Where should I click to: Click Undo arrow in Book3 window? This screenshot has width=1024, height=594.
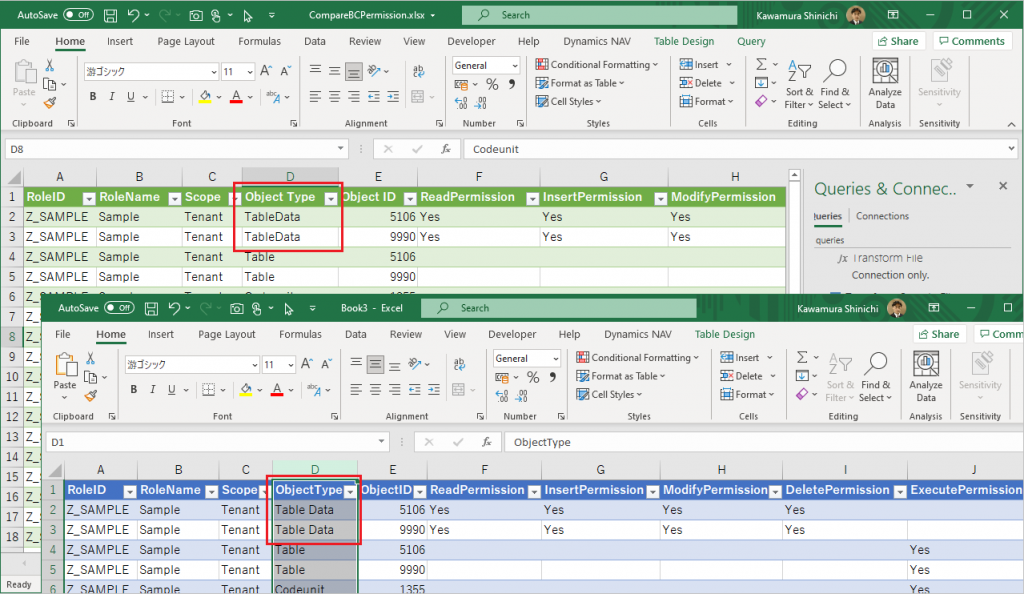point(174,308)
